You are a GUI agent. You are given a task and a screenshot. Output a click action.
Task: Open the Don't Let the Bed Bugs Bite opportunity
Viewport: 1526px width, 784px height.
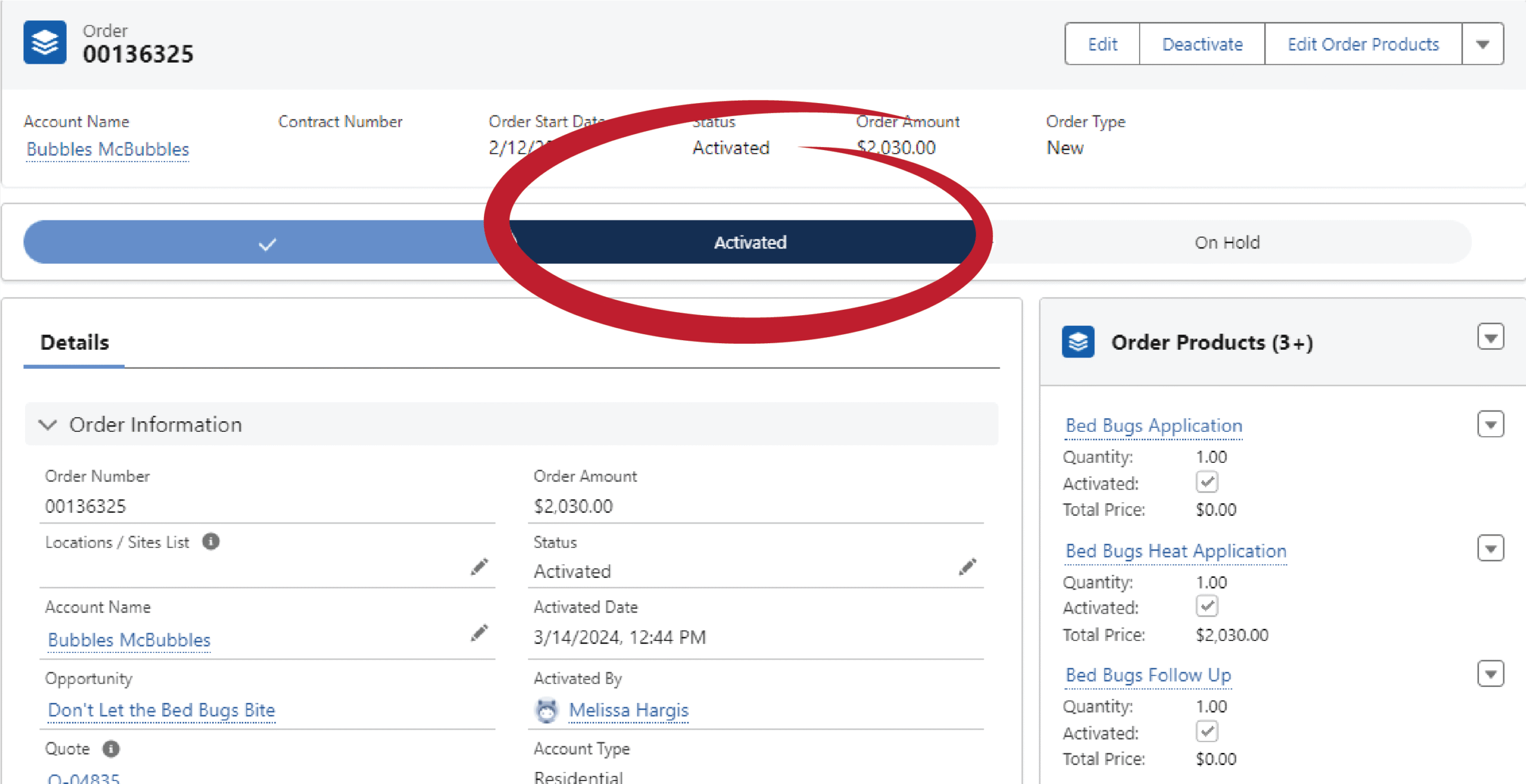point(162,710)
